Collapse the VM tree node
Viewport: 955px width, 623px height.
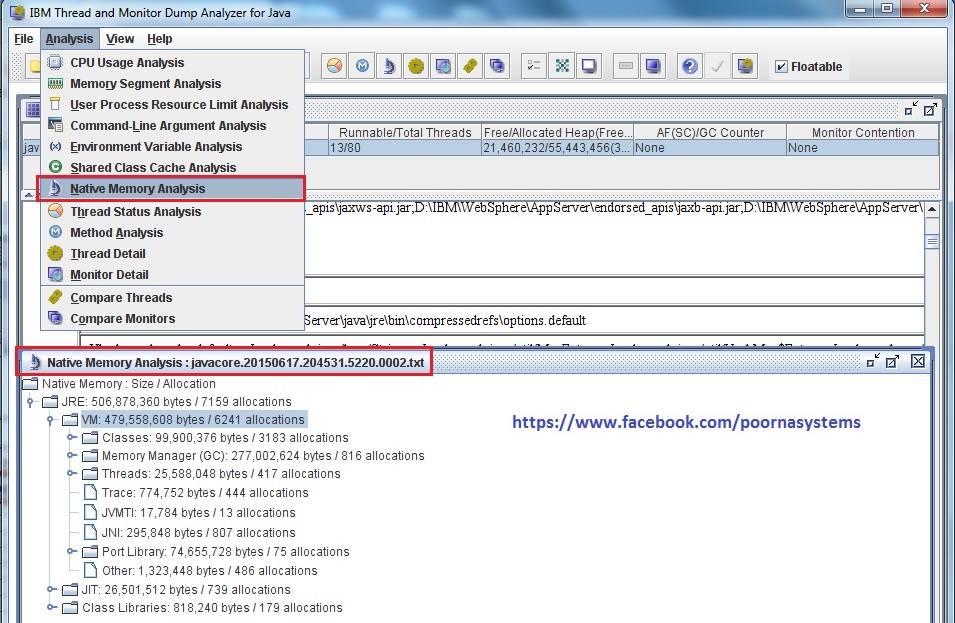tap(51, 420)
